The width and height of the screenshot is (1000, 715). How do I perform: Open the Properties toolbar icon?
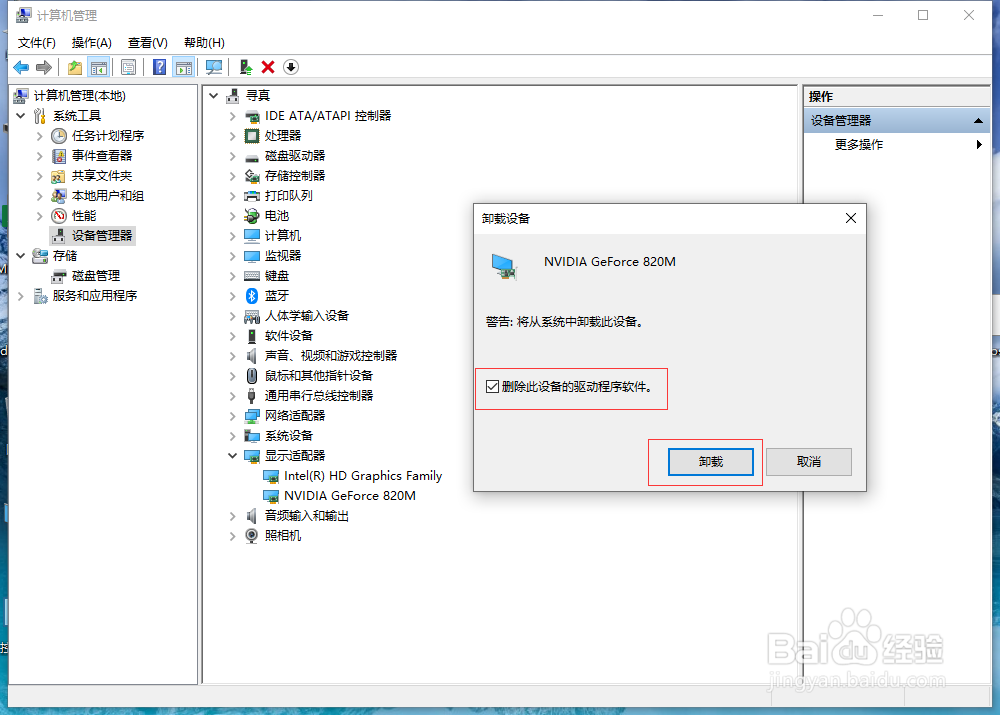pyautogui.click(x=128, y=67)
